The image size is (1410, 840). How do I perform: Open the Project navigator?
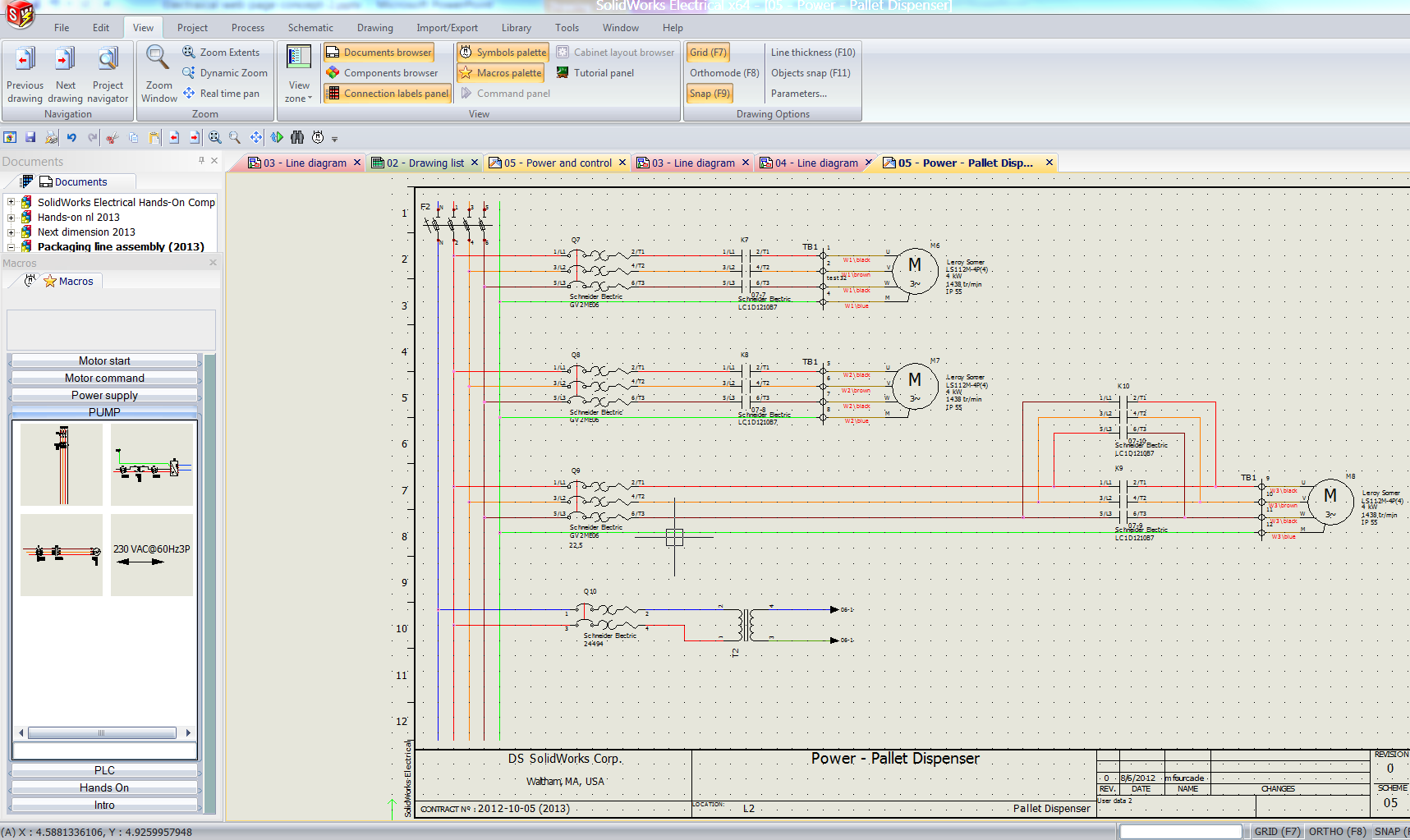[108, 74]
